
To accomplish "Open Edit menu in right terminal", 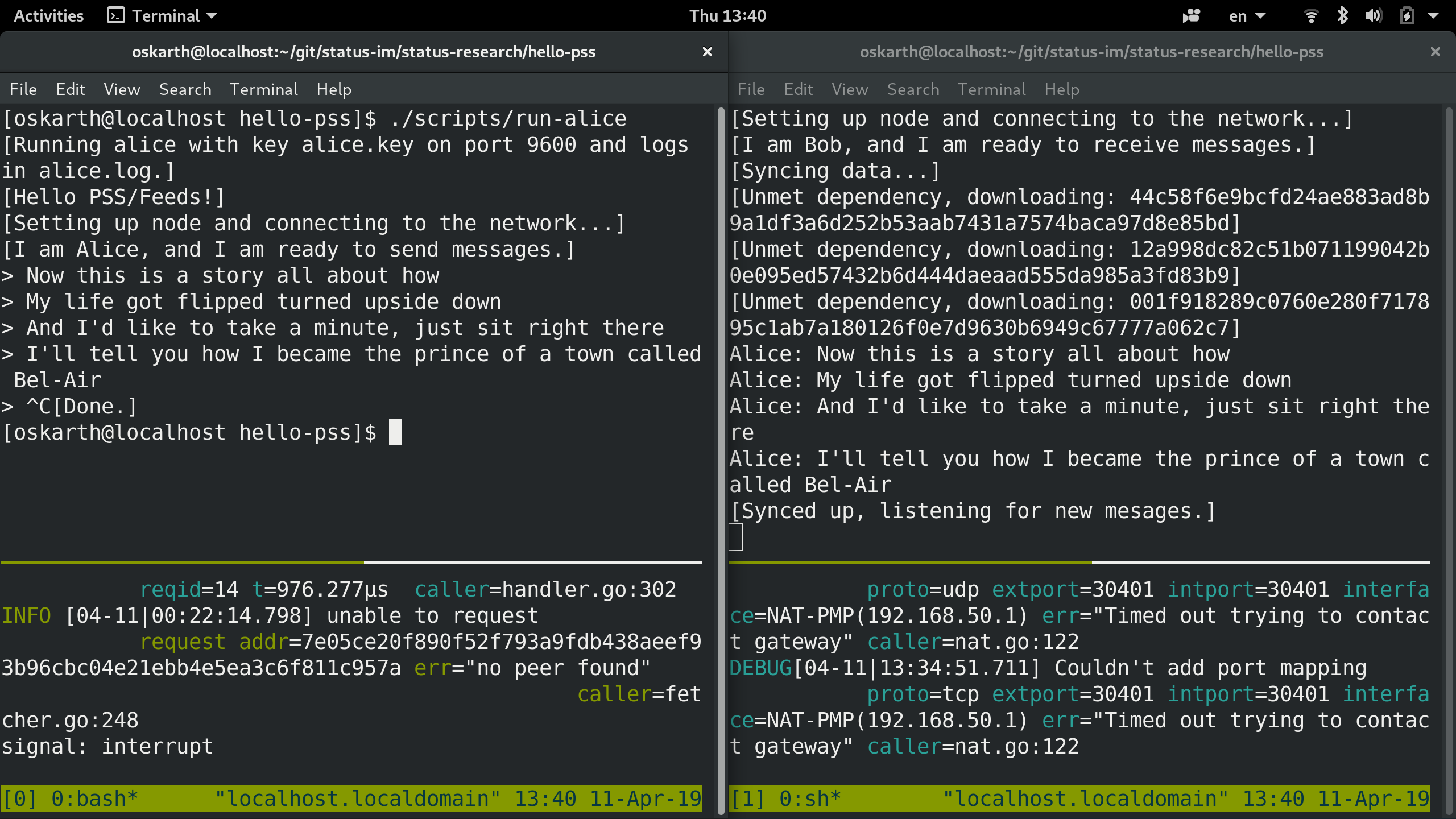I will point(798,89).
